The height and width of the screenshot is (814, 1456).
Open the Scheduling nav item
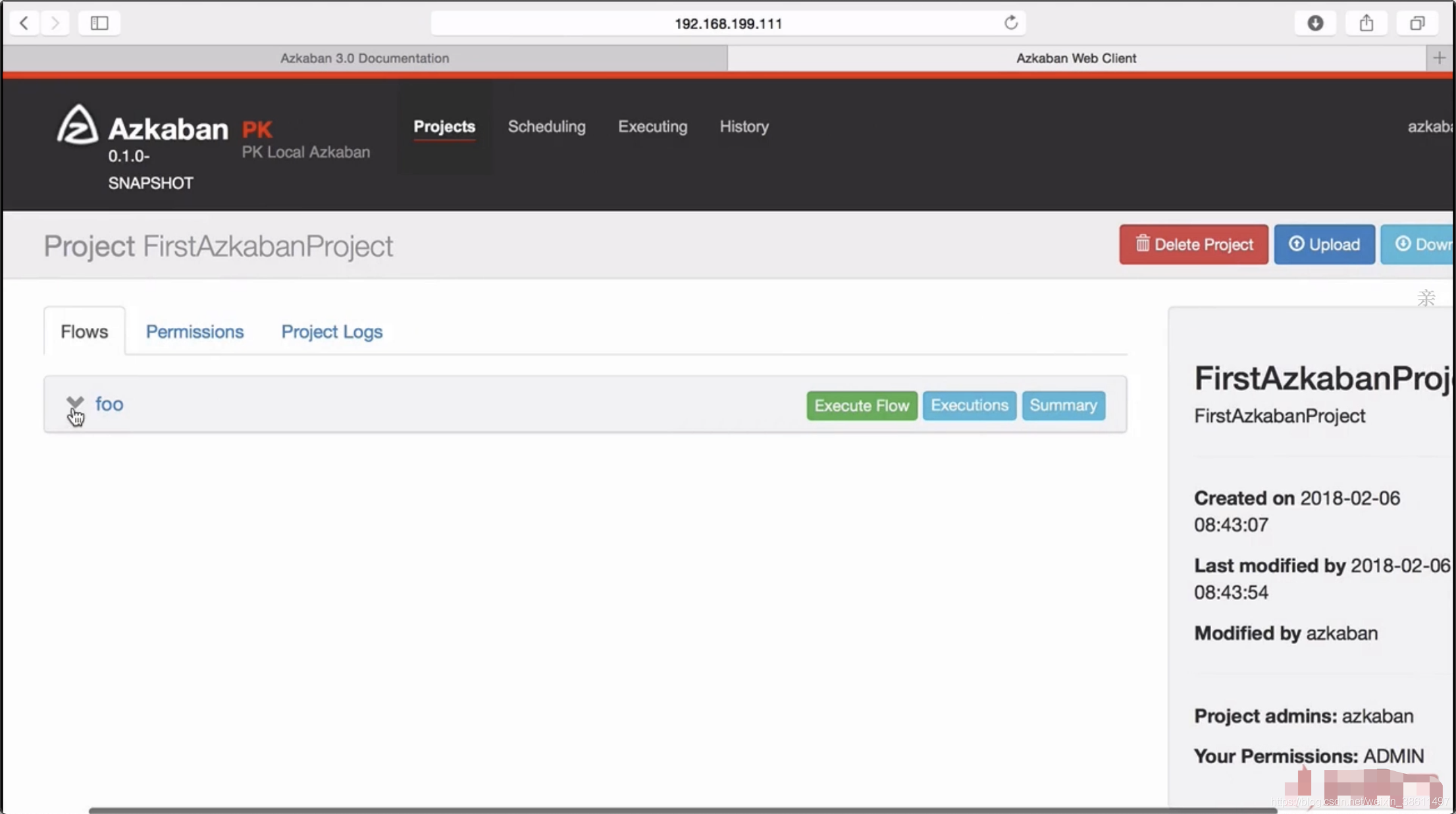(x=546, y=126)
